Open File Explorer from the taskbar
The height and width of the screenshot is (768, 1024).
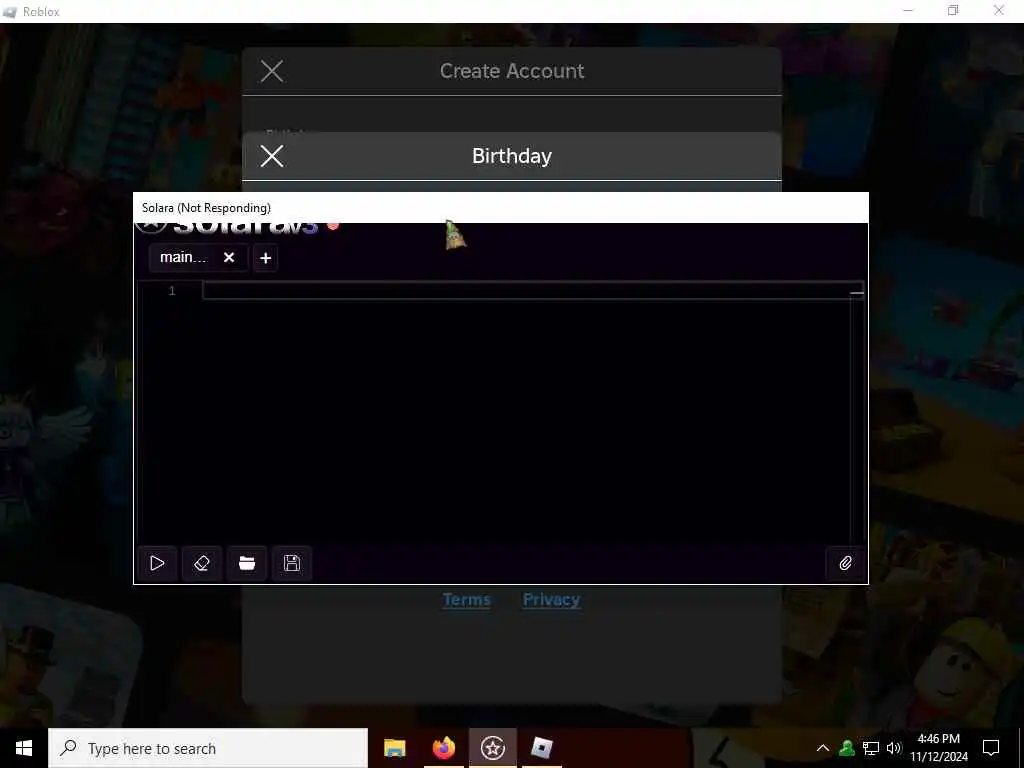394,748
